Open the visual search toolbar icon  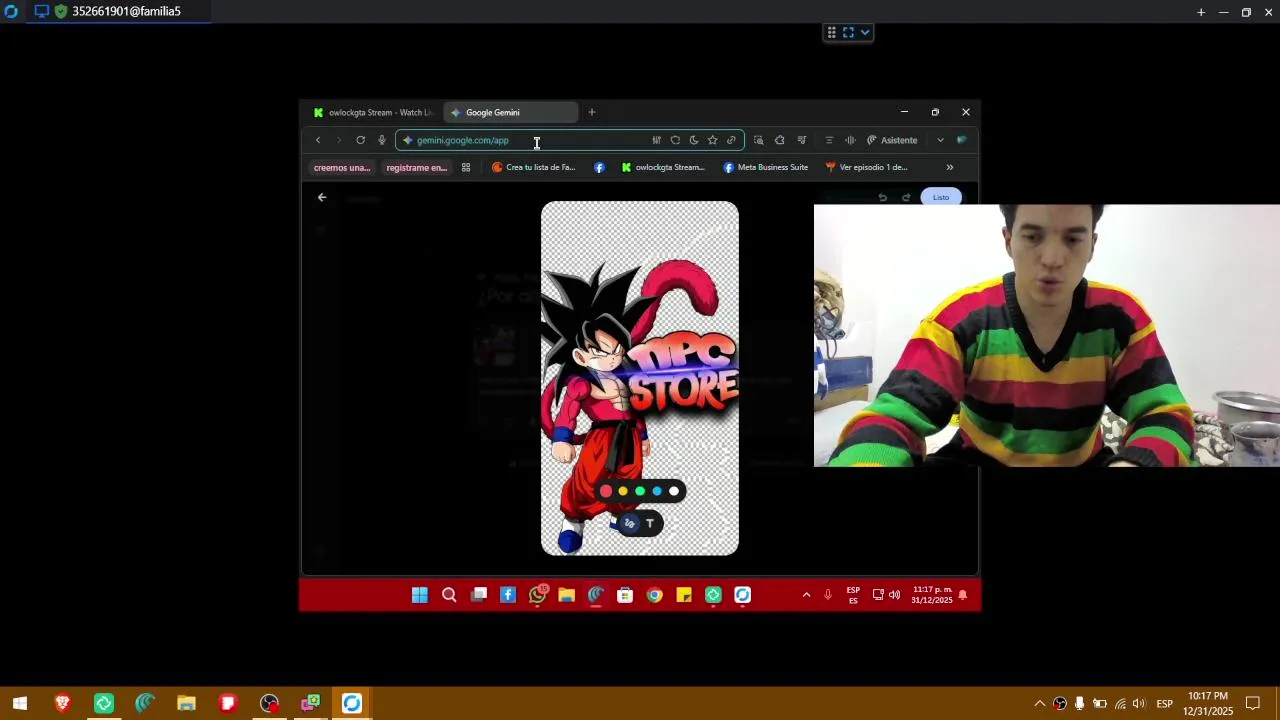point(758,140)
